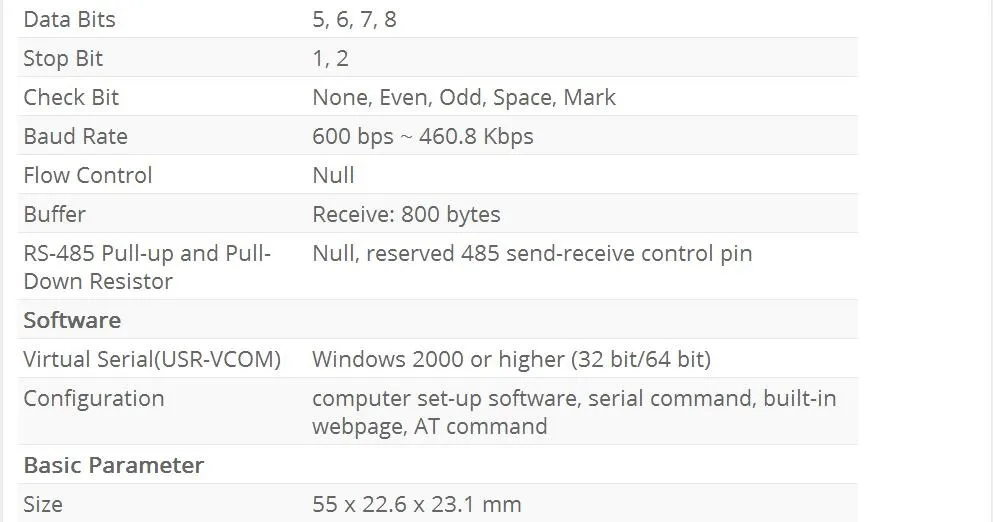993x522 pixels.
Task: Click Windows 2000 or higher text
Action: click(x=438, y=359)
